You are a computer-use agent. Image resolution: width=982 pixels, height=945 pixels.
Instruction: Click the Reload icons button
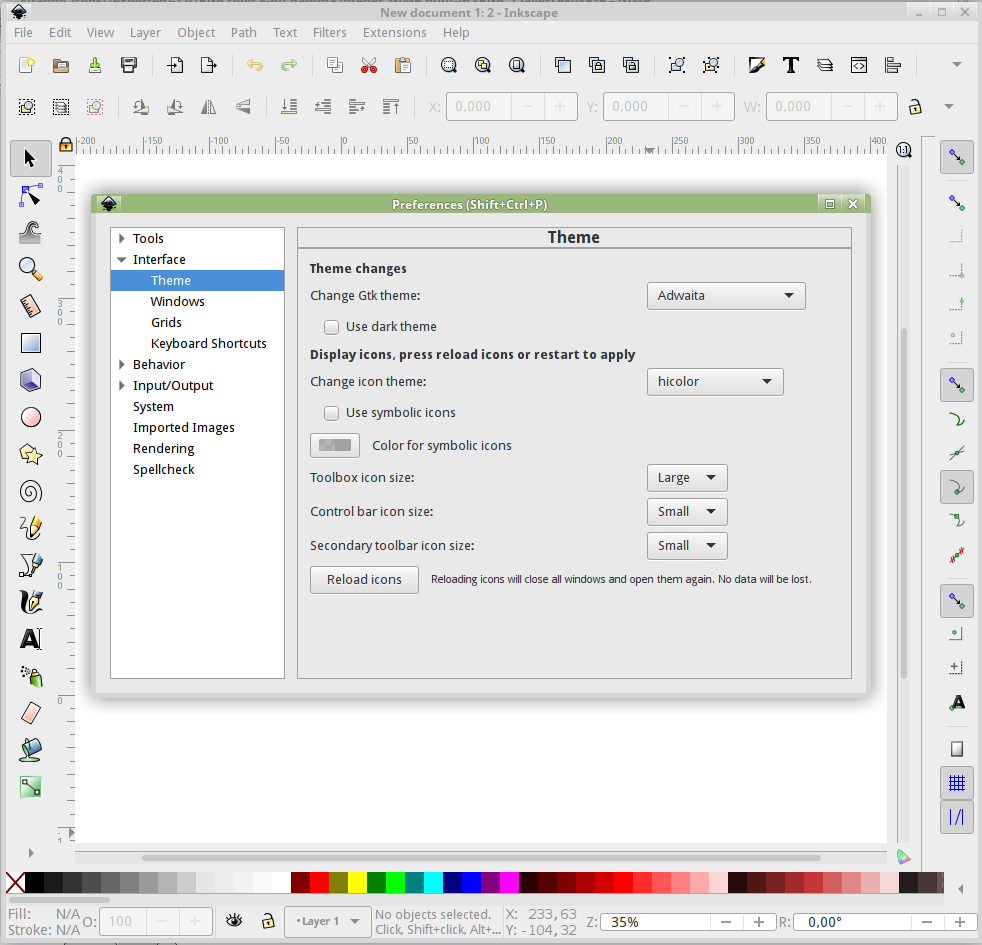click(x=364, y=580)
